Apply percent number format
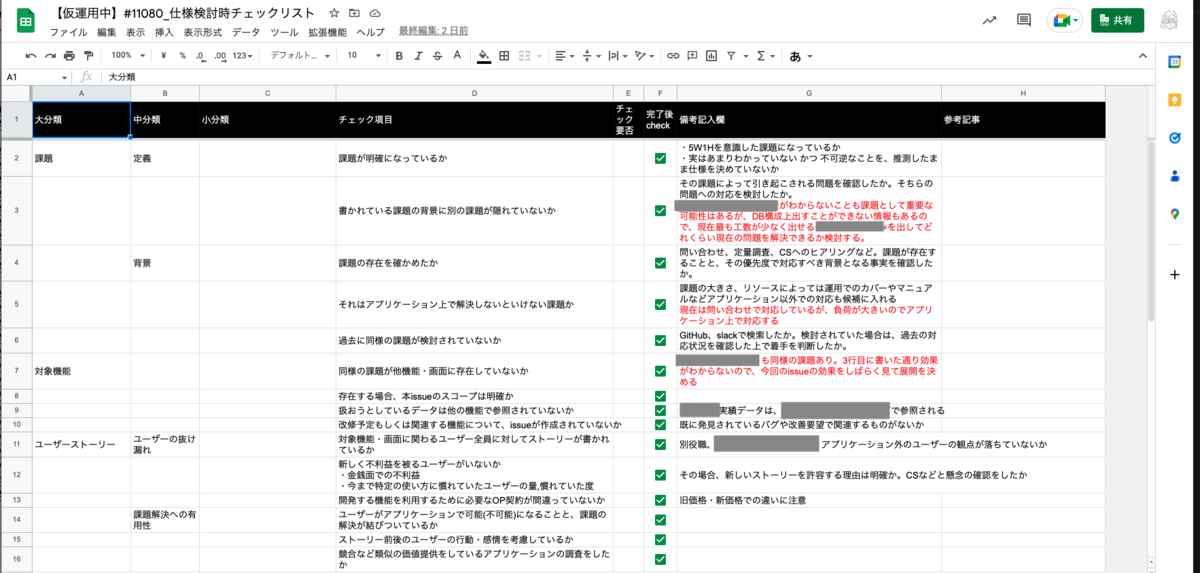 click(x=183, y=56)
